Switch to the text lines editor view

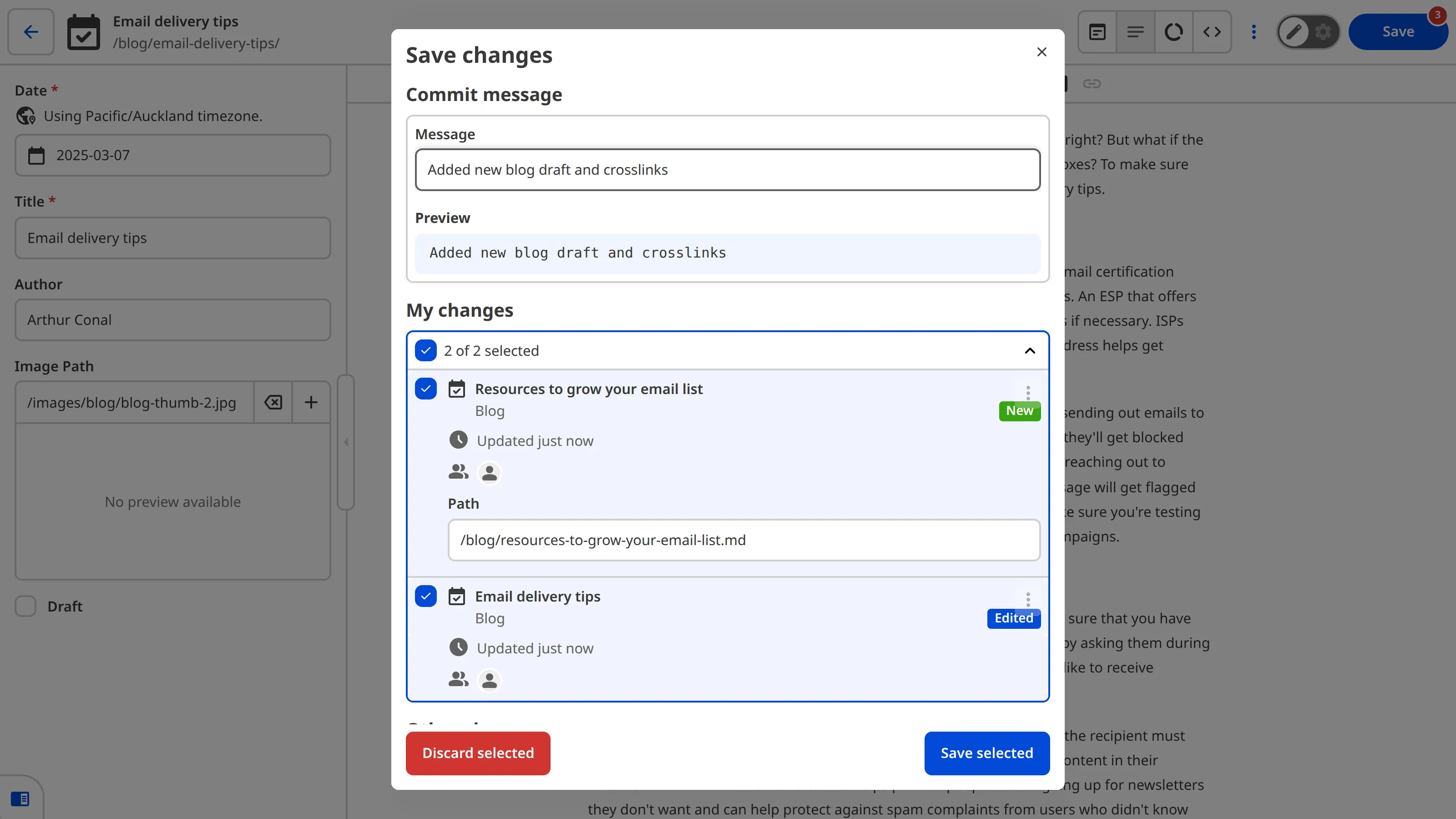point(1136,32)
